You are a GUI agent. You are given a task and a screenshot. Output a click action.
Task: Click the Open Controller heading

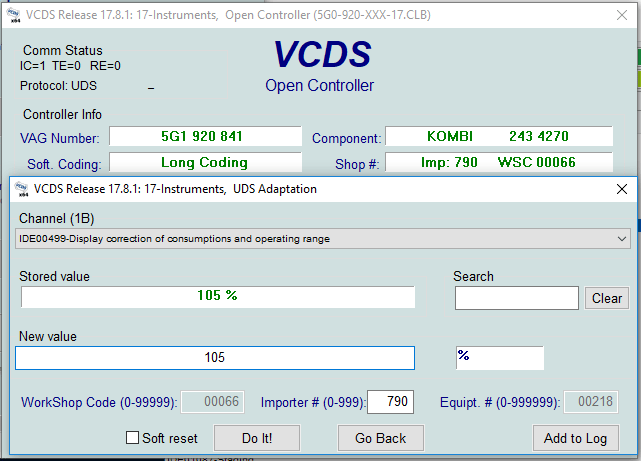pos(320,85)
